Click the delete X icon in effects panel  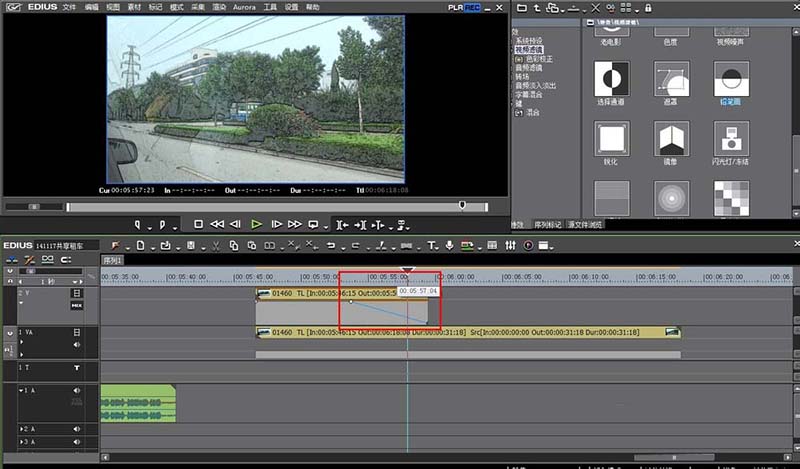click(595, 8)
